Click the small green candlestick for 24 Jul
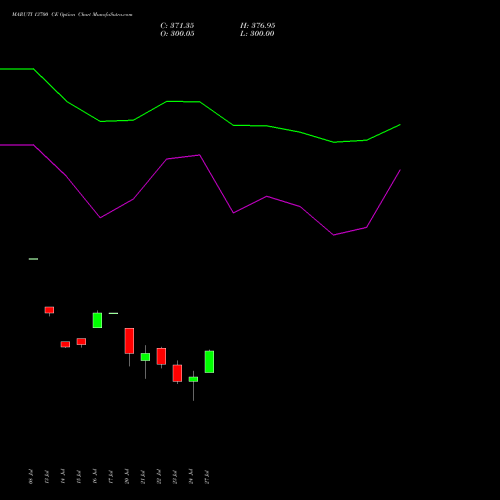 coord(193,379)
